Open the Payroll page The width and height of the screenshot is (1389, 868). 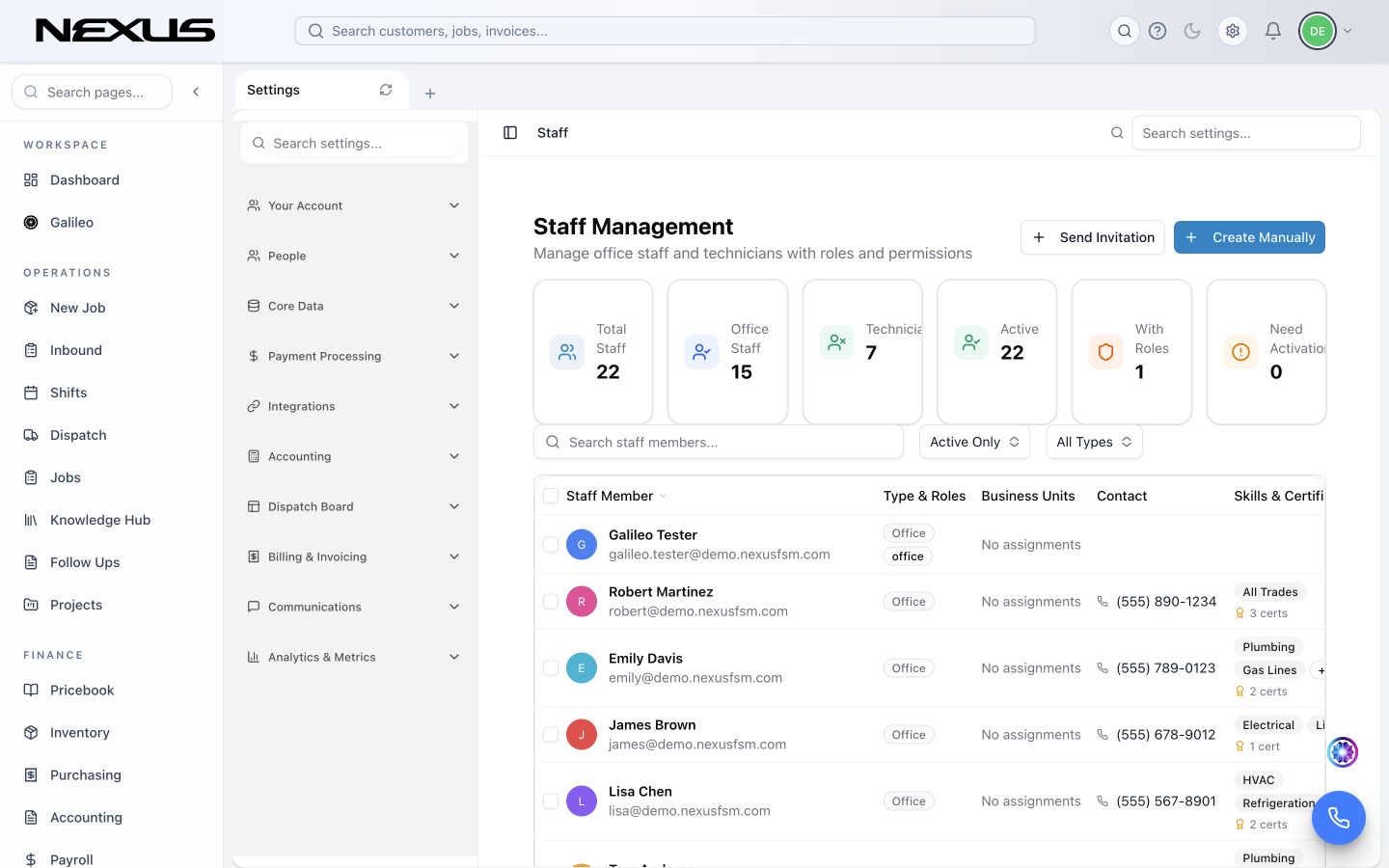pyautogui.click(x=71, y=859)
